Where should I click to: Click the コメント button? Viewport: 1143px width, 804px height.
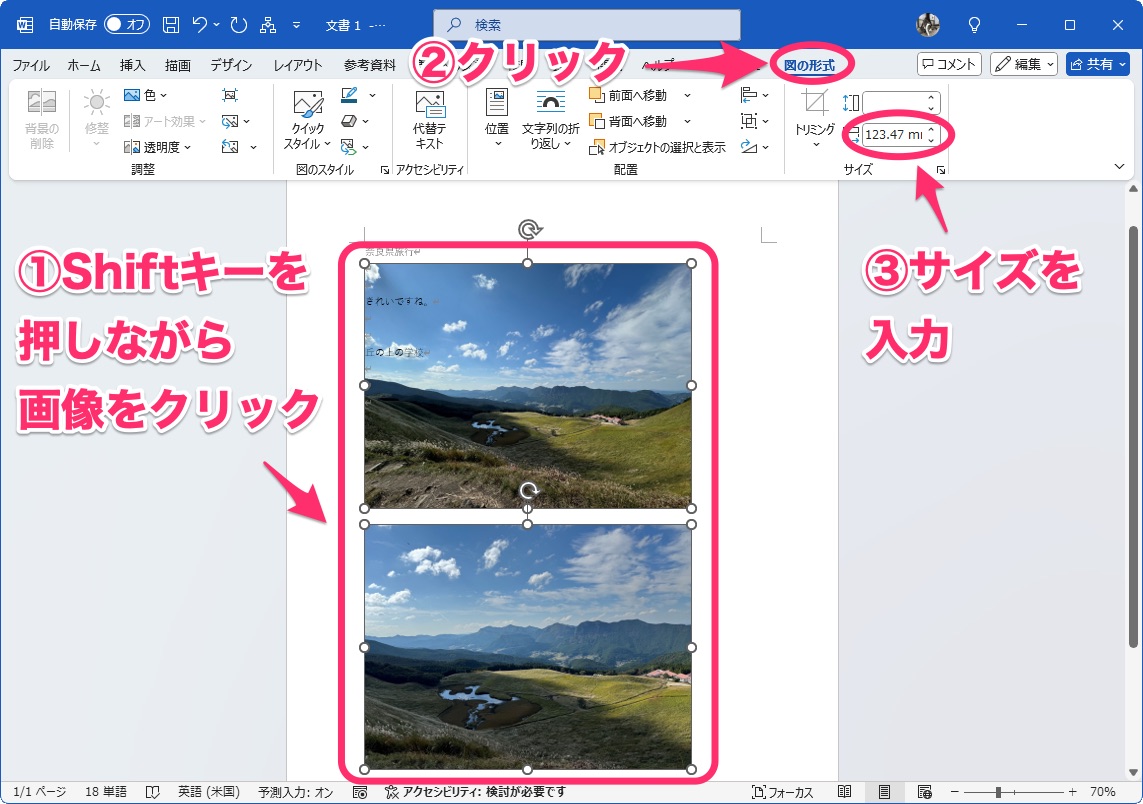(x=948, y=63)
